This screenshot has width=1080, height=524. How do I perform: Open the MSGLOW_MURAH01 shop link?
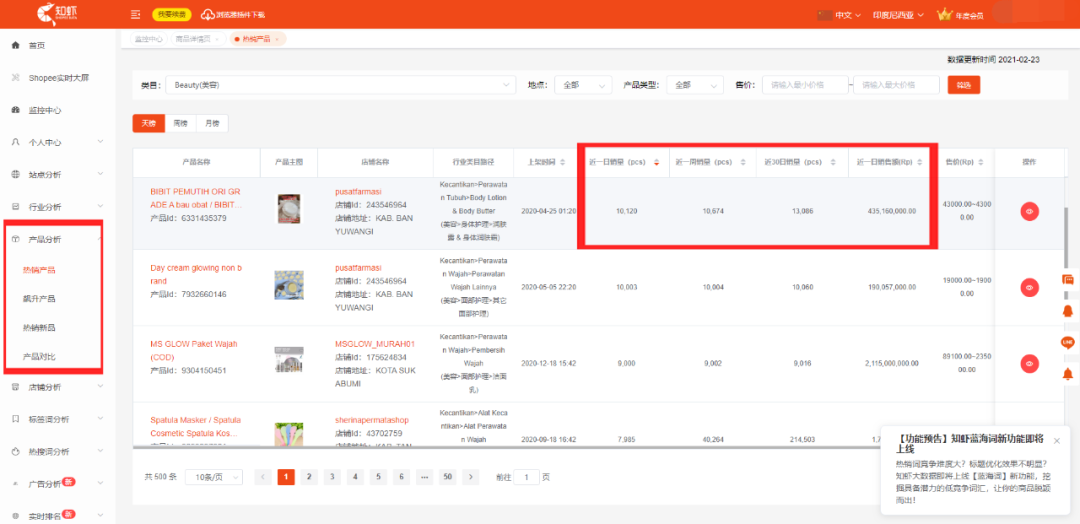(375, 344)
